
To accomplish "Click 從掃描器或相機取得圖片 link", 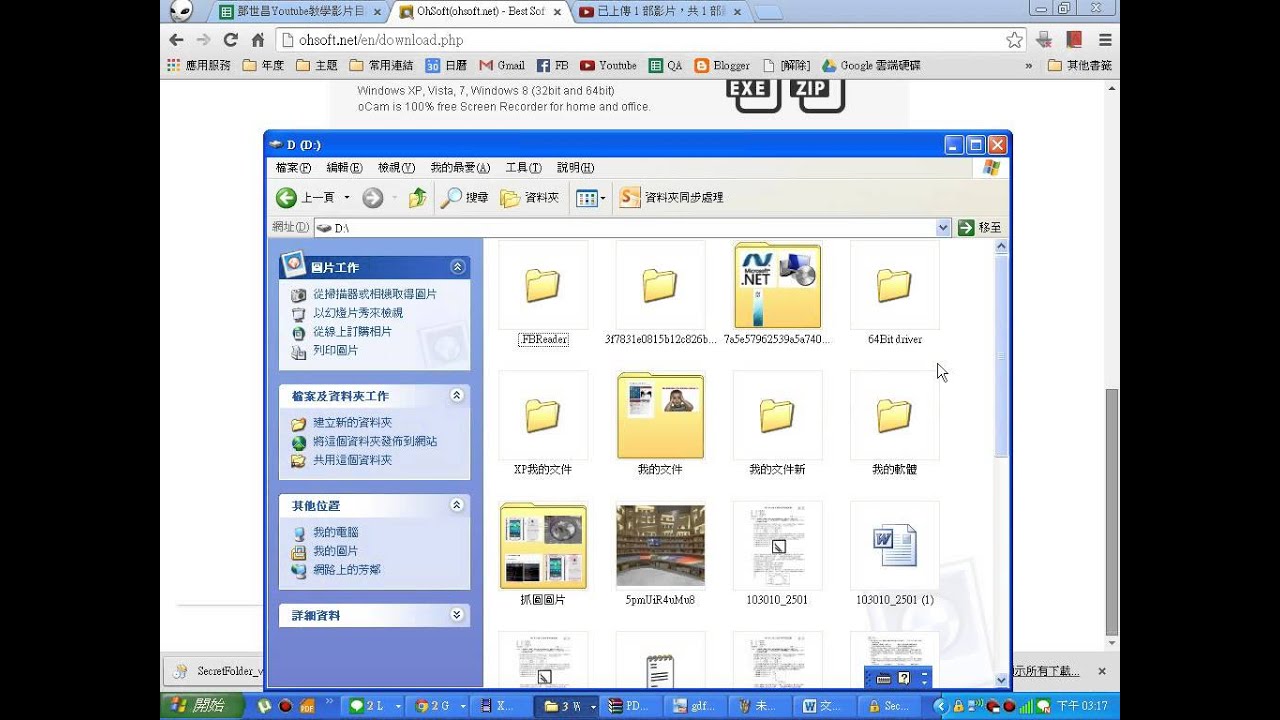I will coord(375,295).
